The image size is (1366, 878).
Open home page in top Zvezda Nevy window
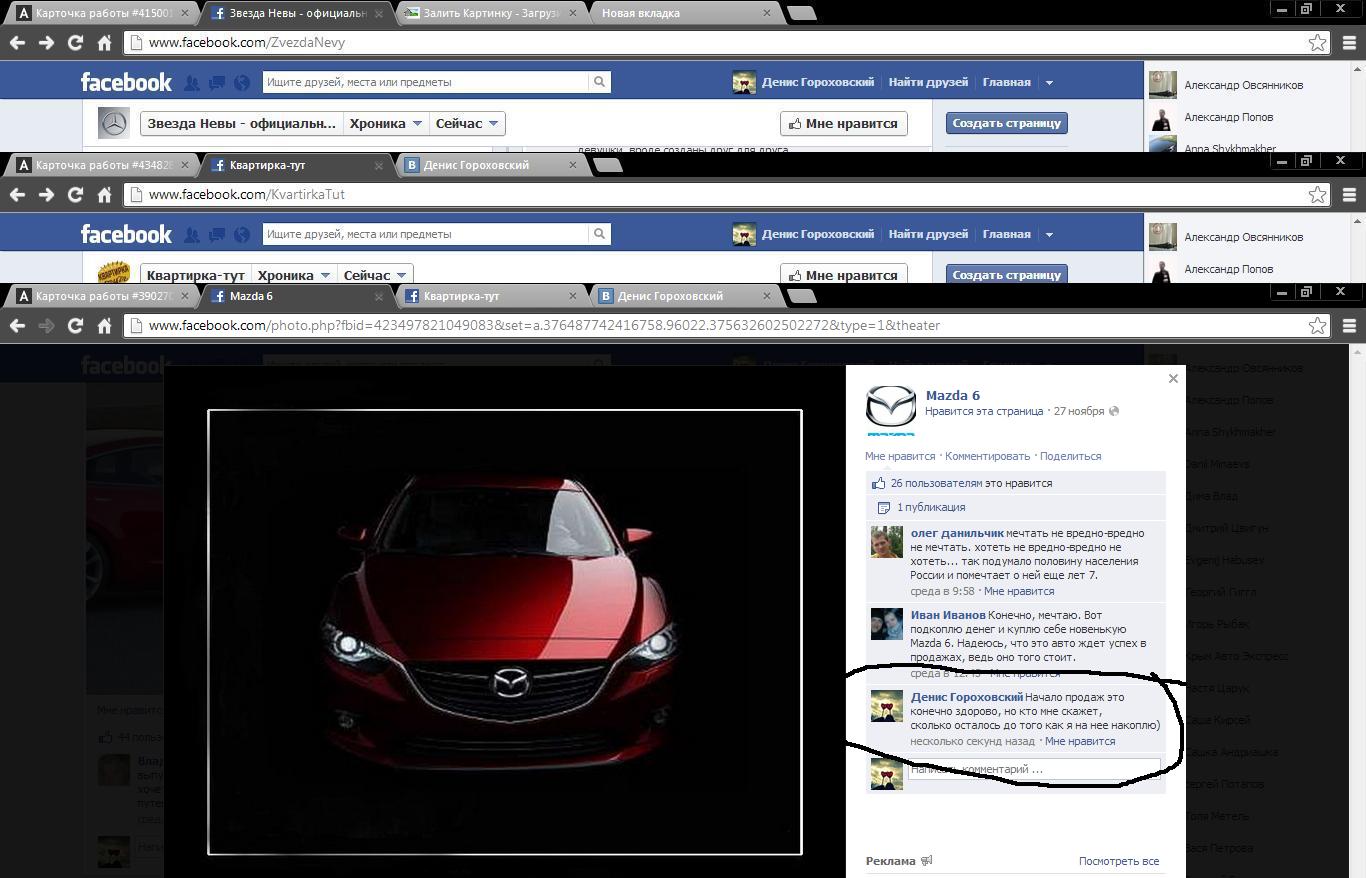(x=104, y=43)
